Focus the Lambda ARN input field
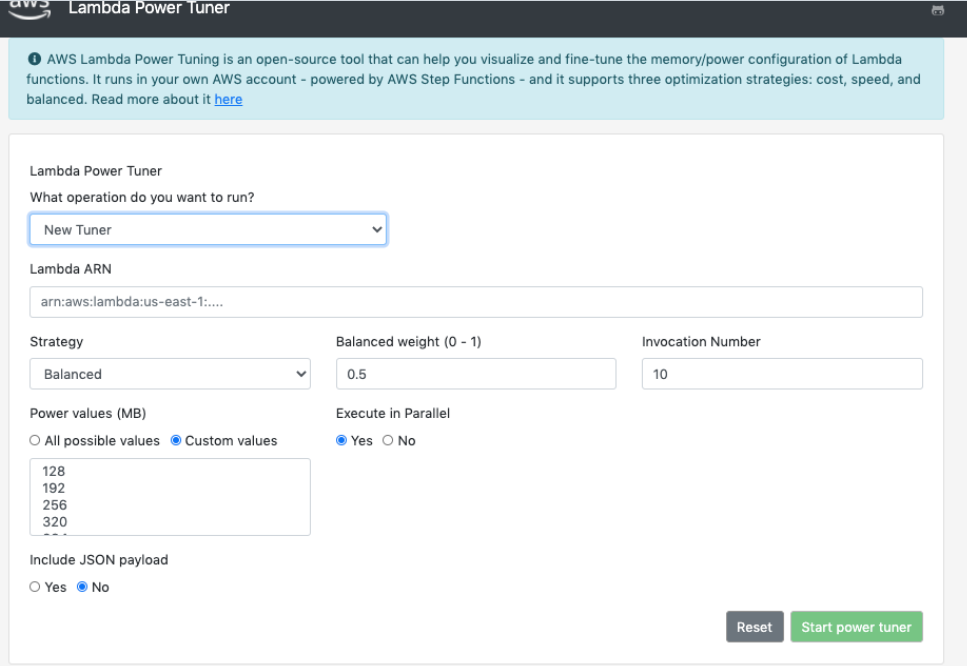Image resolution: width=967 pixels, height=666 pixels. (476, 302)
